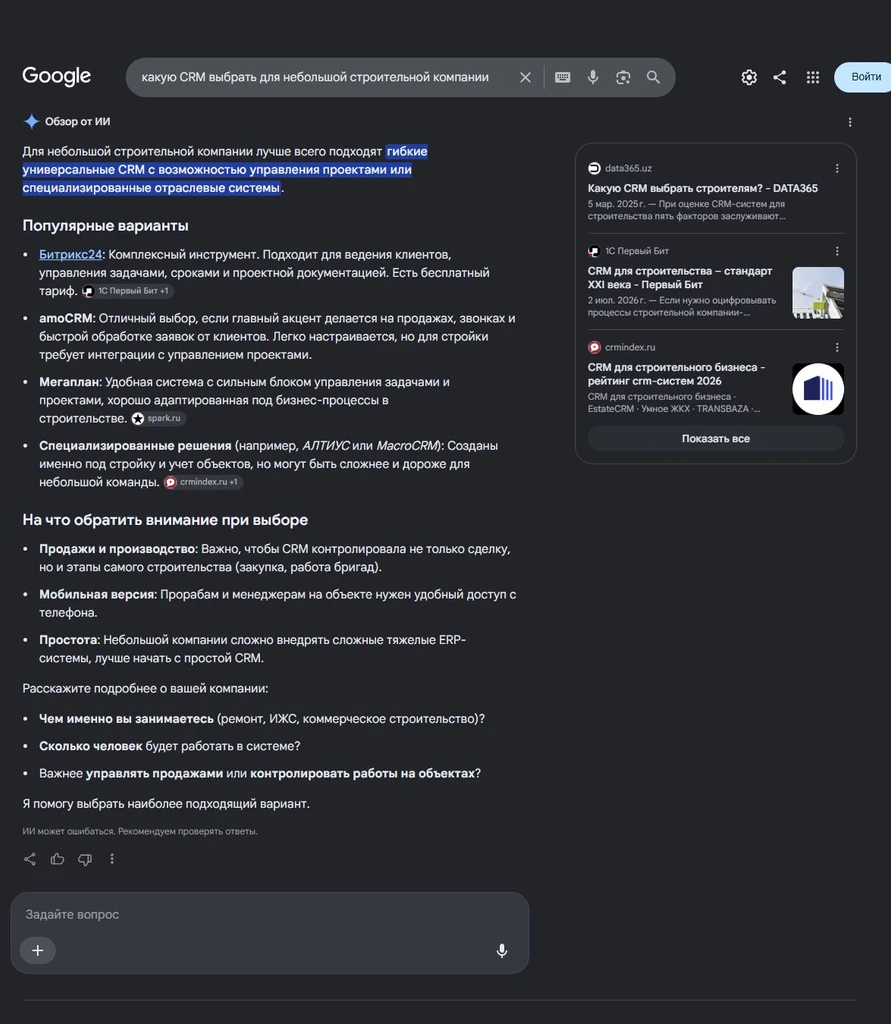Click Показать все button
The image size is (891, 1024).
tap(716, 439)
